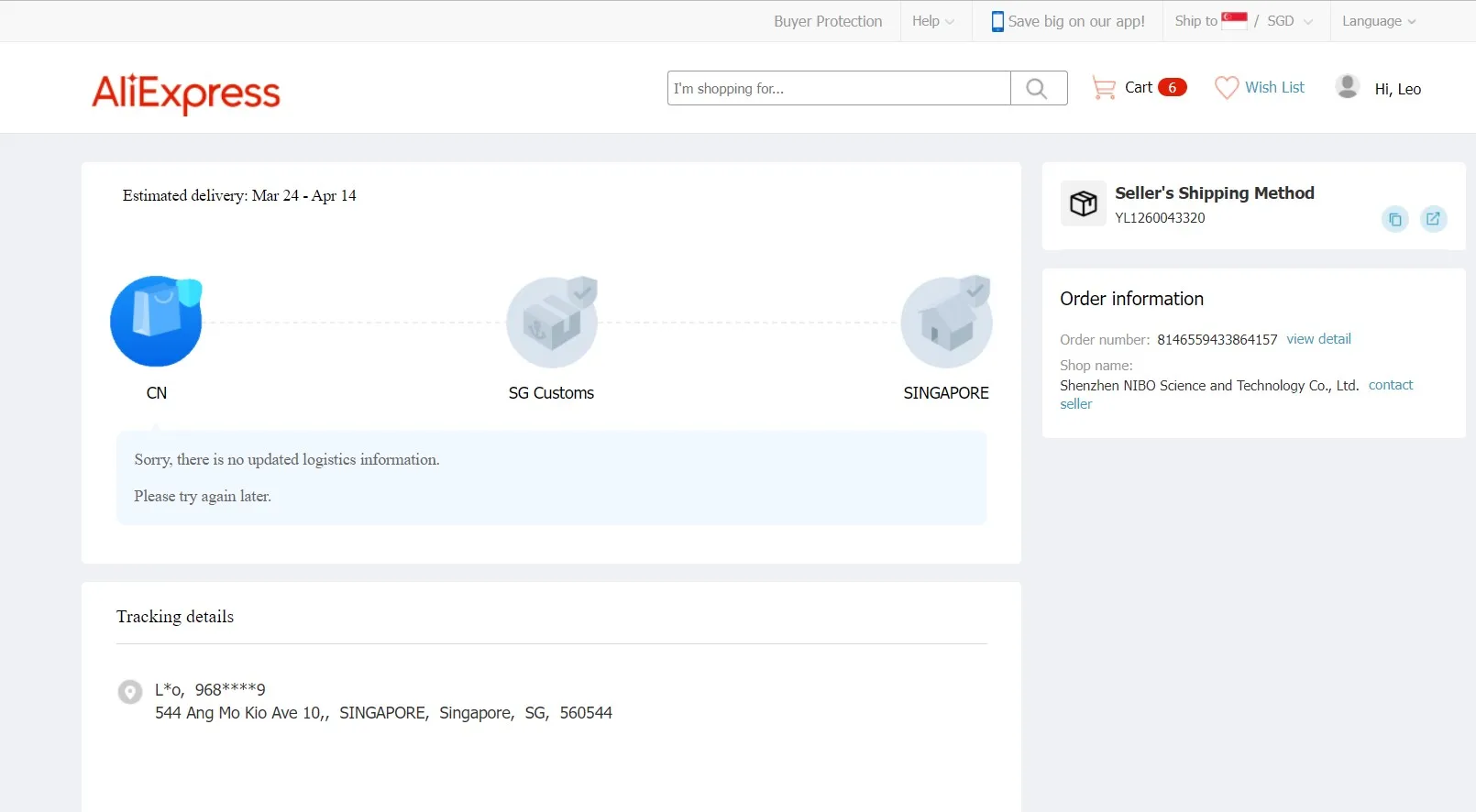Click the Singapore flag icon
1476x812 pixels.
1234,20
